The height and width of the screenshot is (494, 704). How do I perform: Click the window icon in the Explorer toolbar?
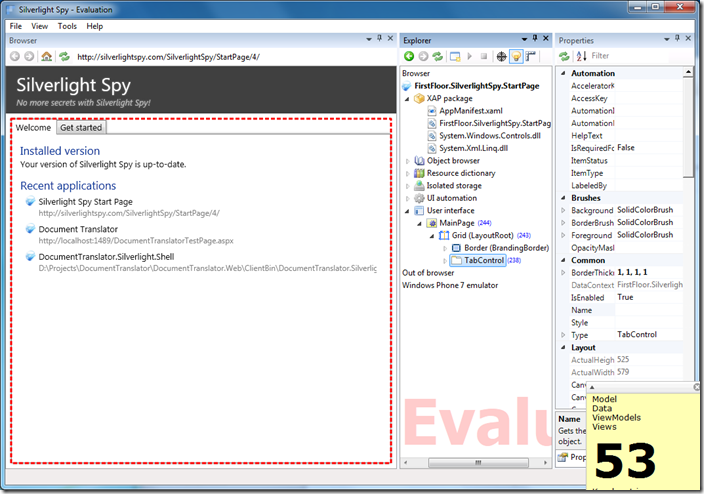[x=455, y=57]
